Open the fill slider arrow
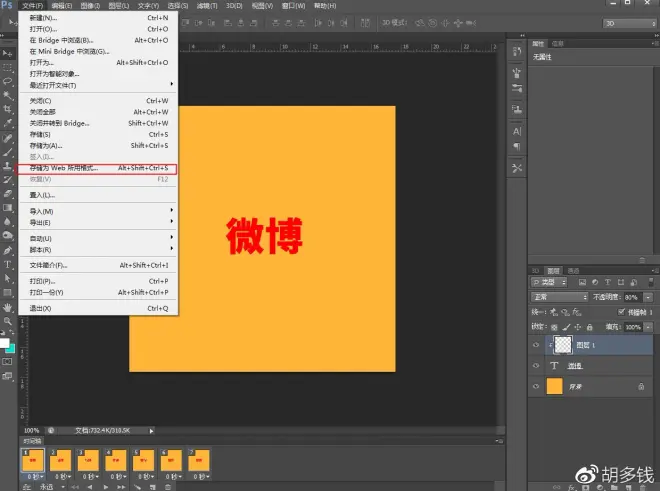Viewport: 660px width, 491px height. click(x=648, y=327)
